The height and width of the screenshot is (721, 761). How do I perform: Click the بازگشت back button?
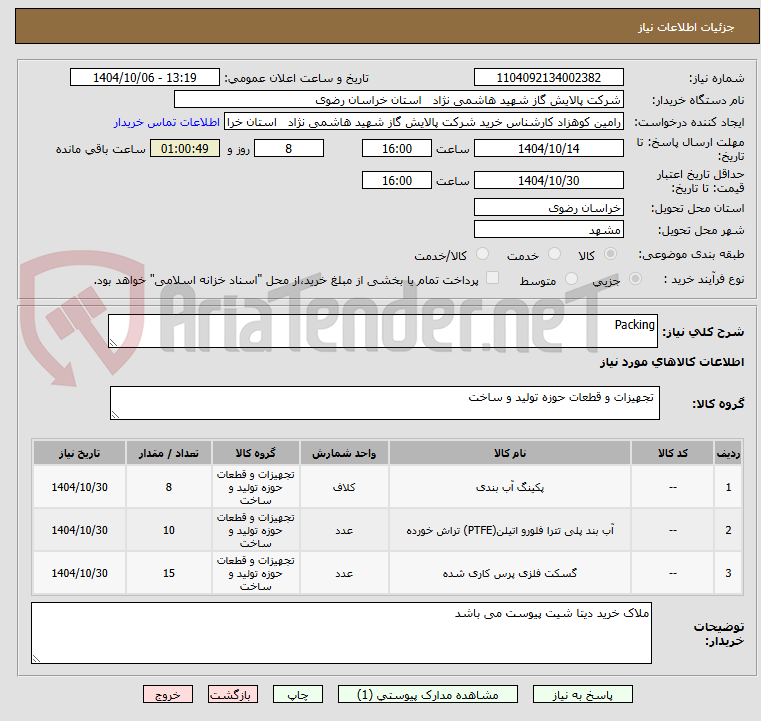click(x=232, y=694)
